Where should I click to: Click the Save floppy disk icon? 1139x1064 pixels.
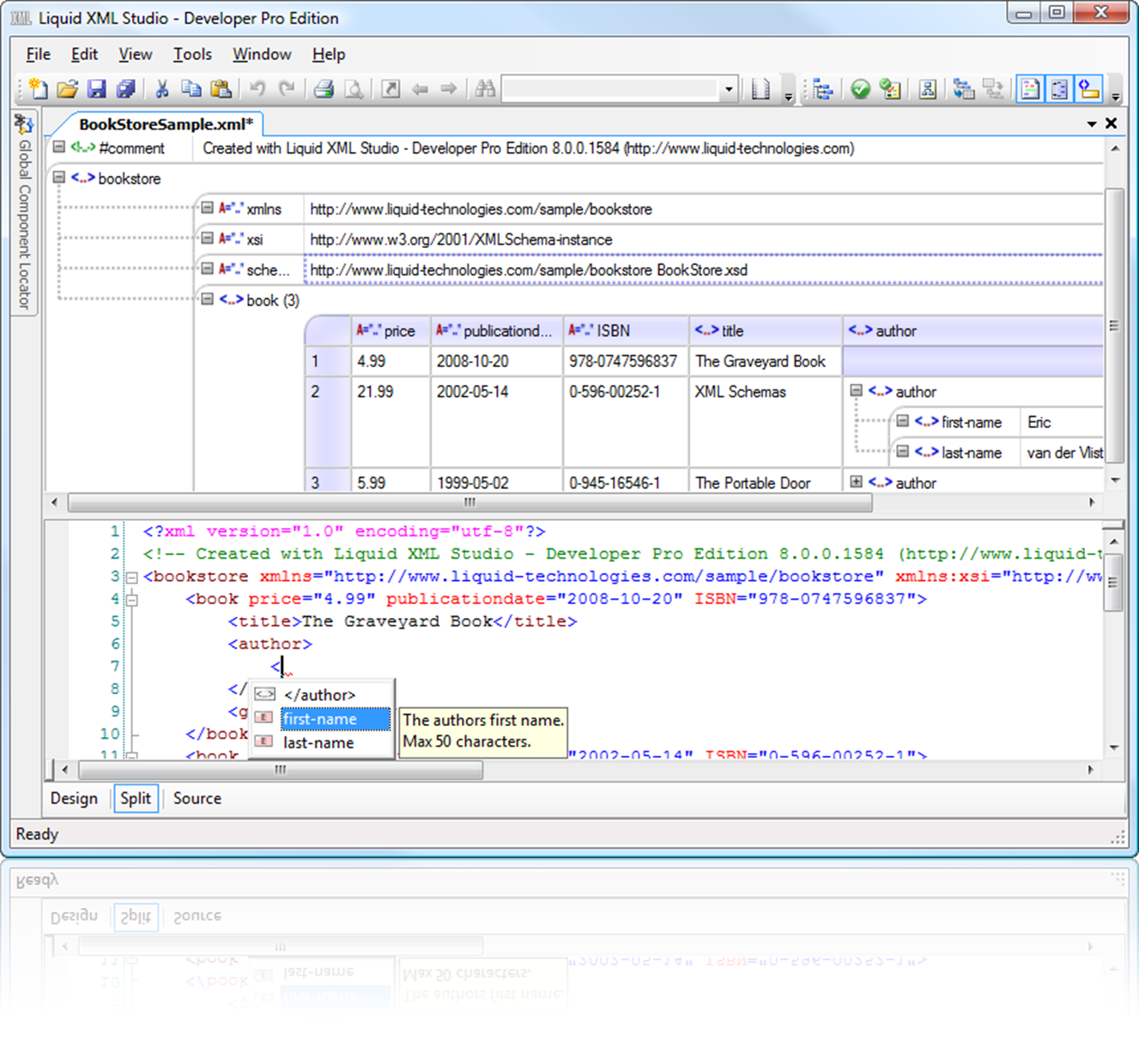pyautogui.click(x=97, y=88)
